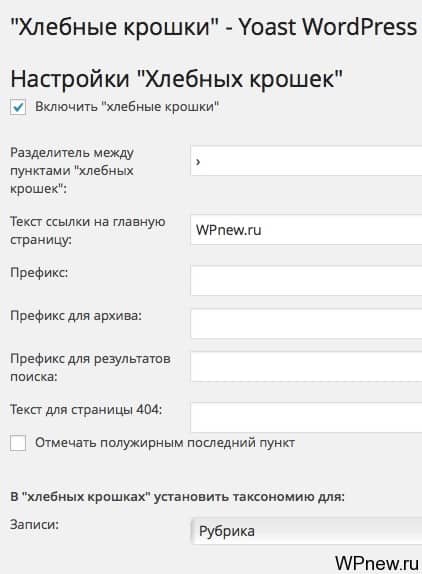Click the 'Текст ссылки на главную страницу' label
The height and width of the screenshot is (574, 422).
(x=87, y=231)
